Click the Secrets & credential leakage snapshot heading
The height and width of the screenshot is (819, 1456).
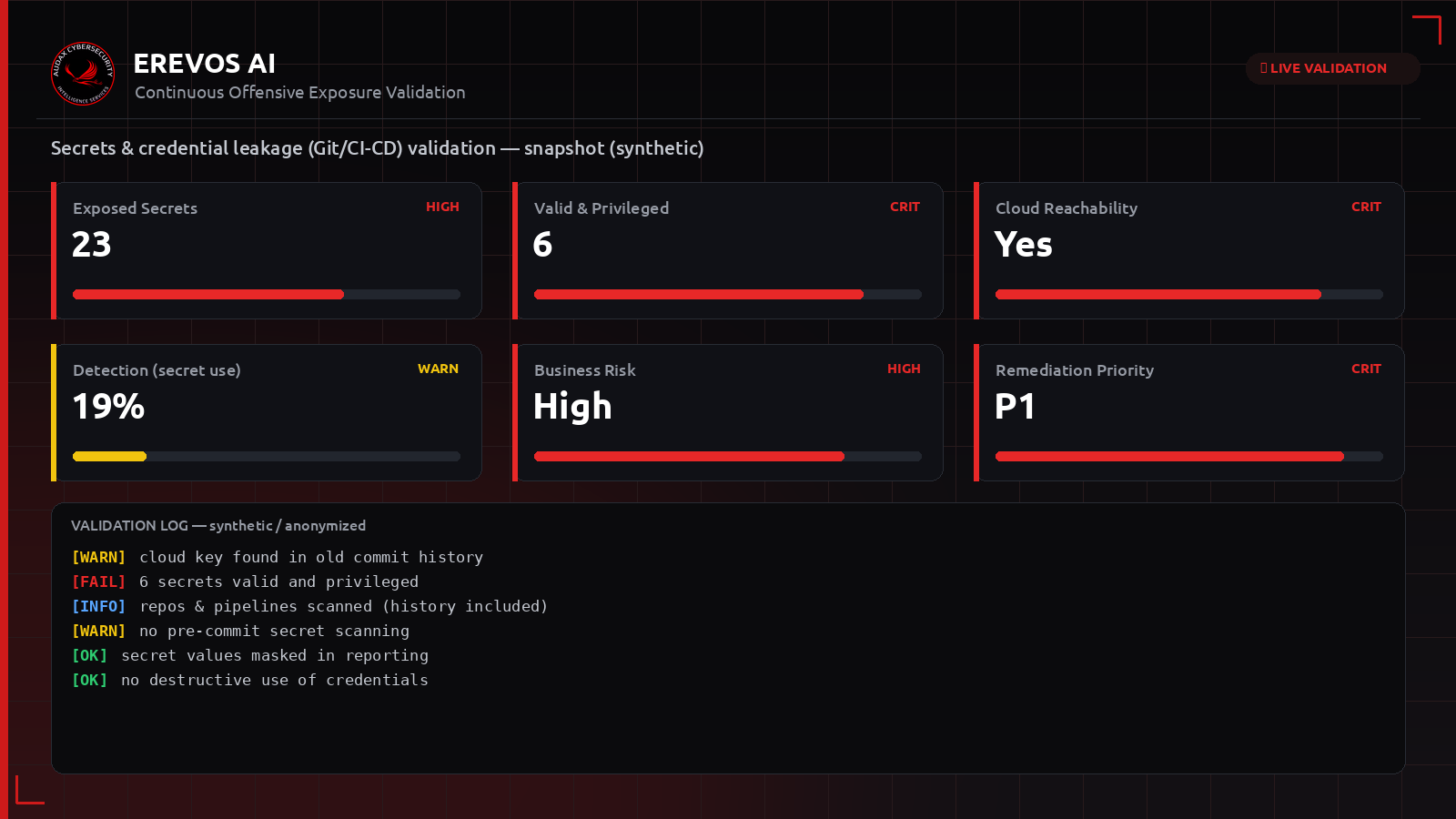coord(378,148)
